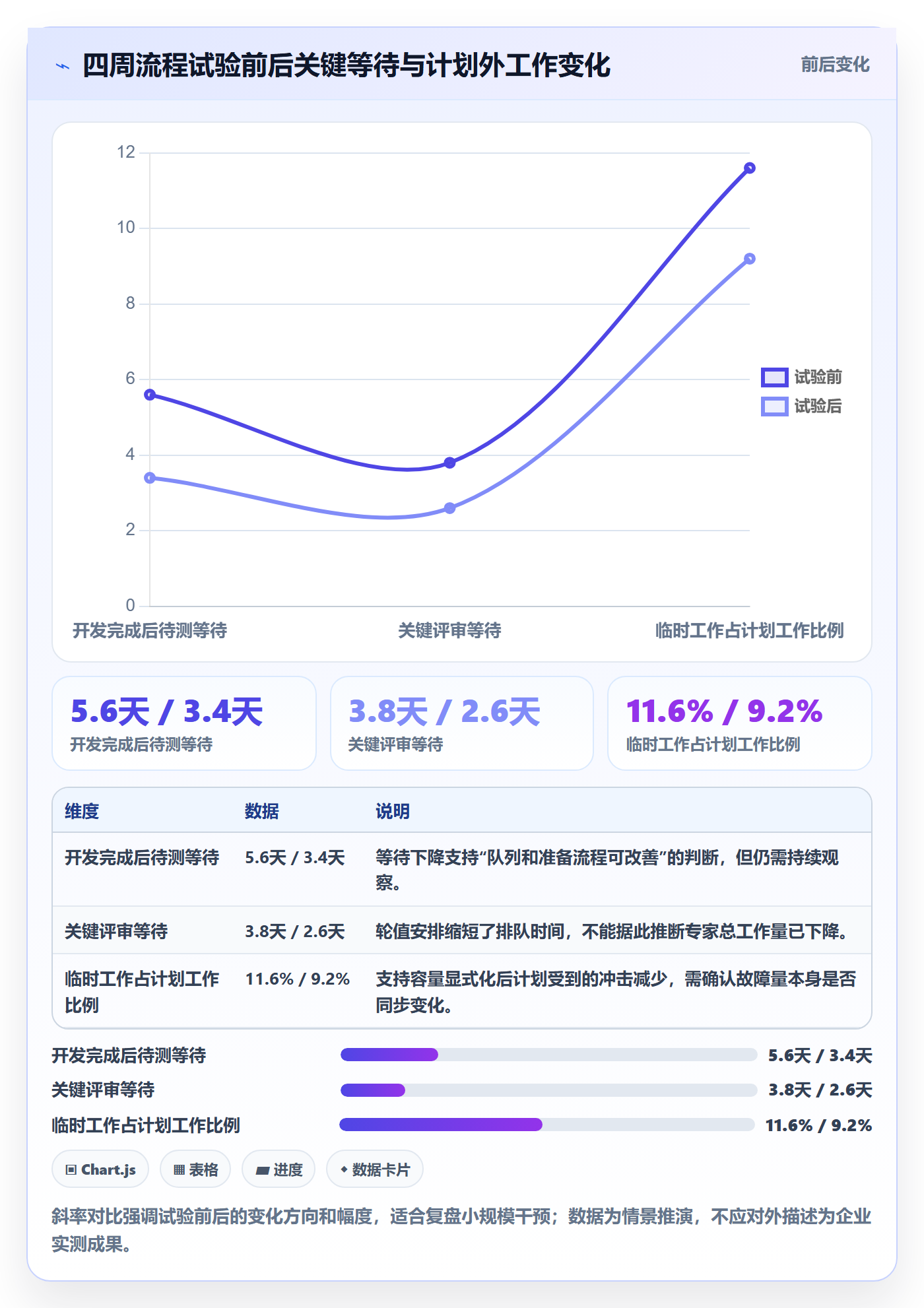Click the 开发完成后待测等待 progress bar

[x=548, y=1055]
